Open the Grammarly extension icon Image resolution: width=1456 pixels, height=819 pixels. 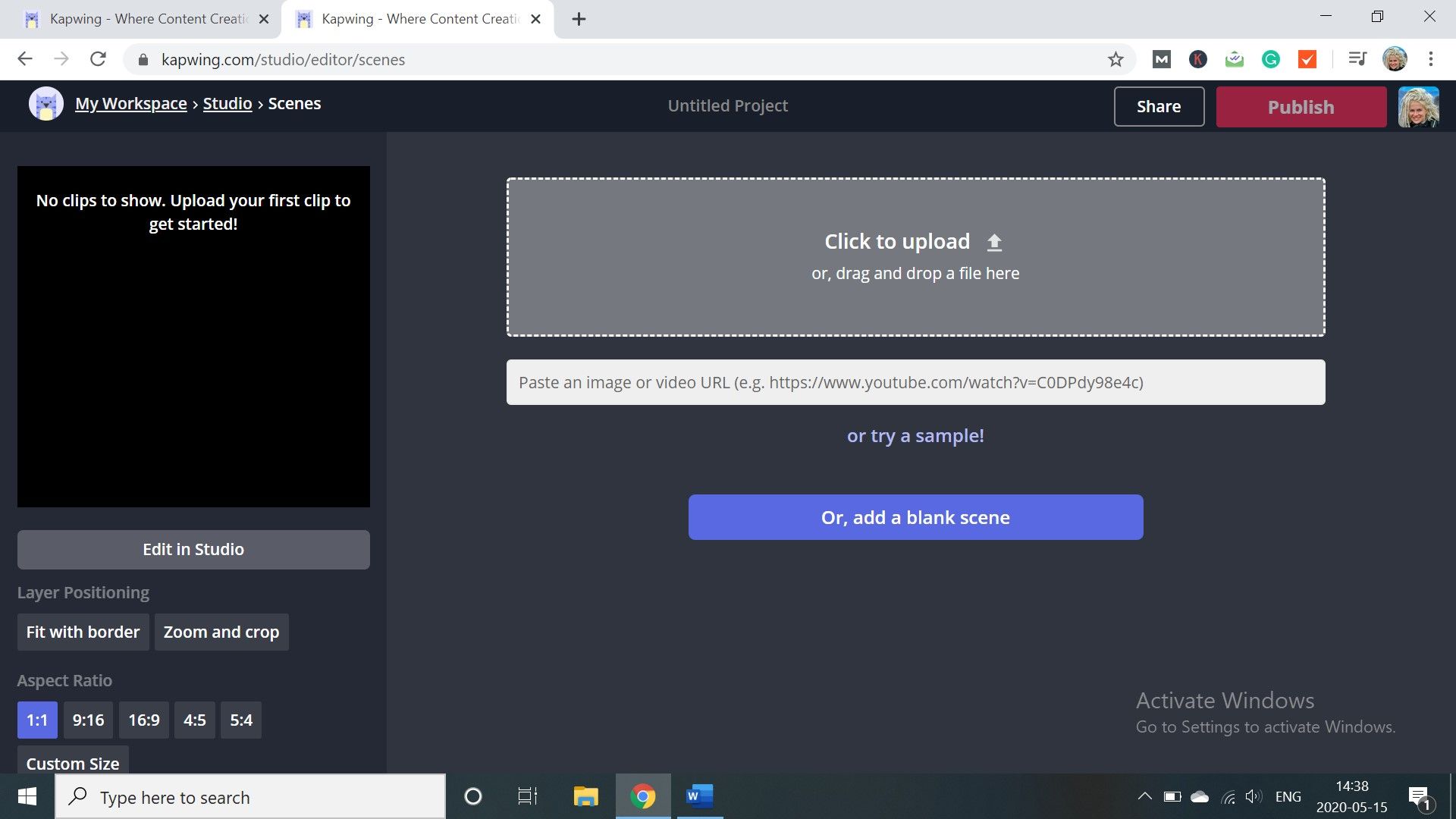tap(1270, 59)
